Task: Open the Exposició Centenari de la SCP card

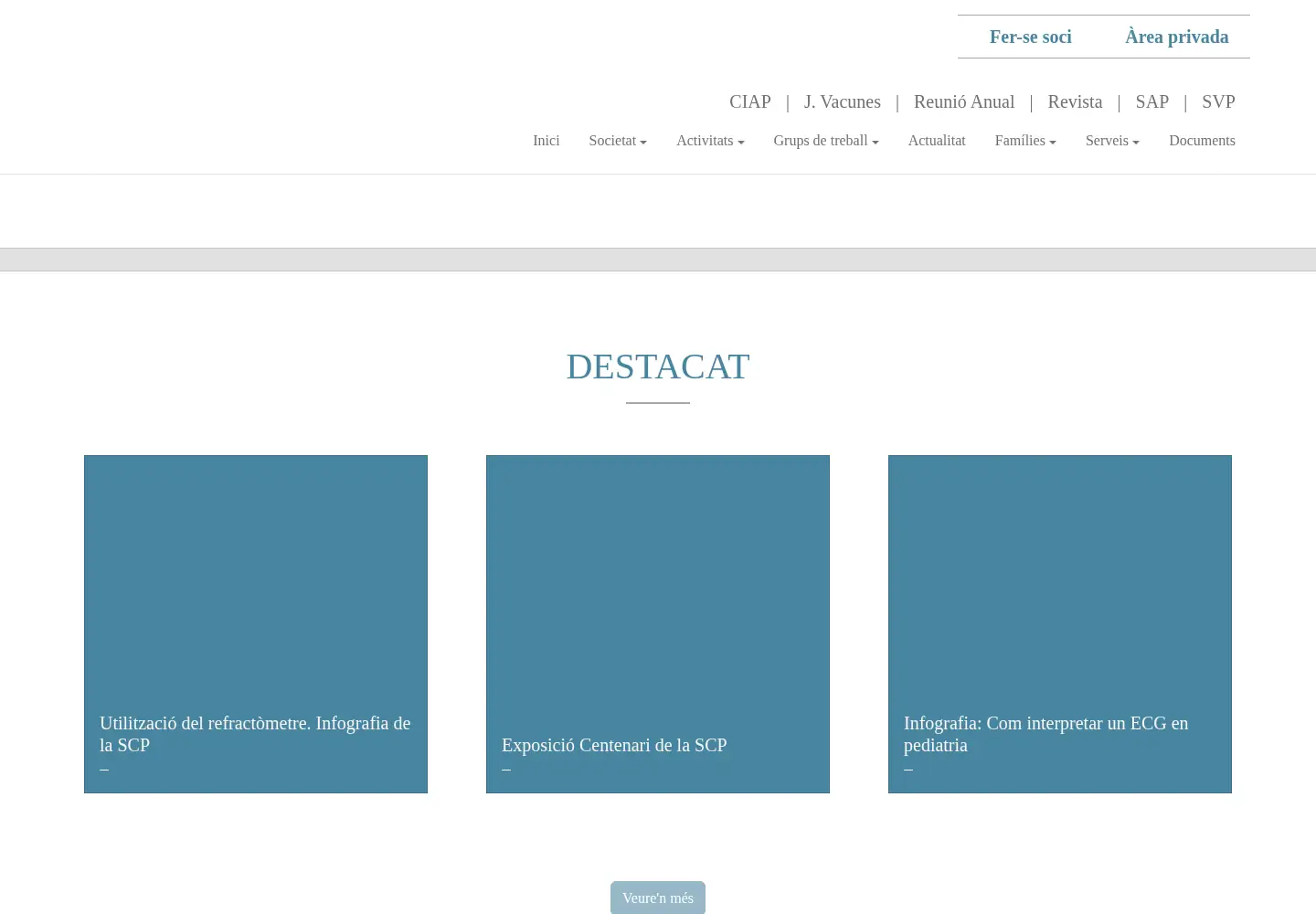Action: pyautogui.click(x=658, y=624)
